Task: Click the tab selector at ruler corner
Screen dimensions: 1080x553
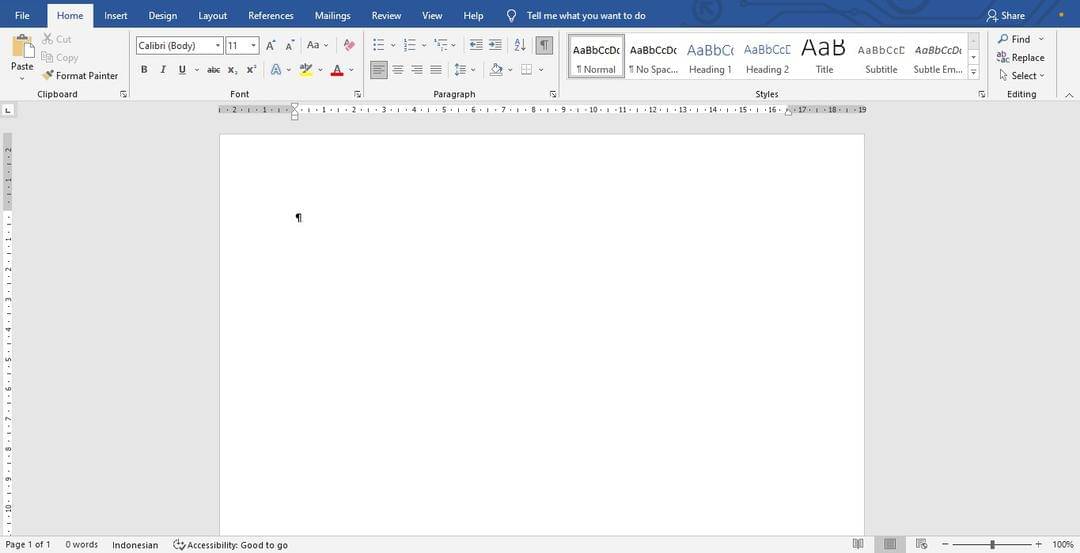Action: (x=8, y=109)
